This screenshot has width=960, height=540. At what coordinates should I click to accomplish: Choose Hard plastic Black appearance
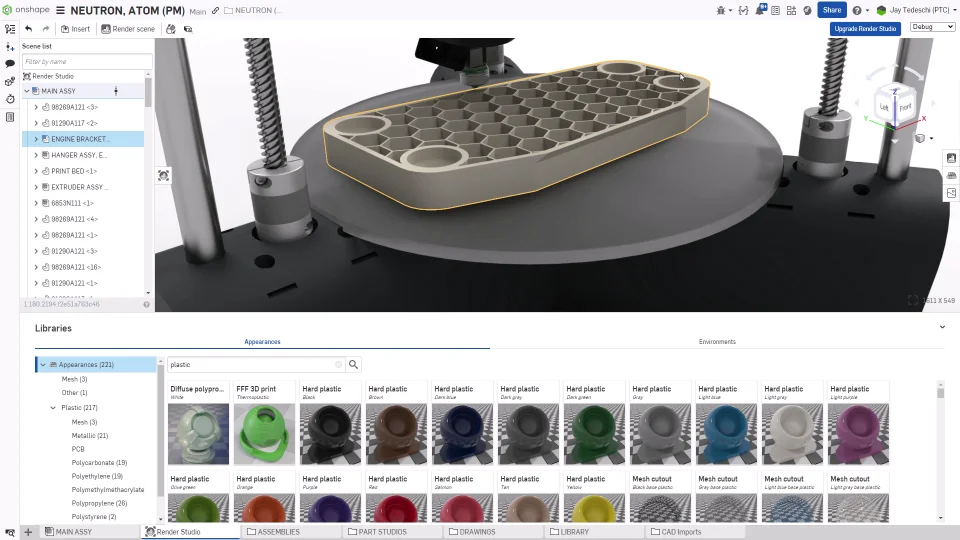(330, 424)
